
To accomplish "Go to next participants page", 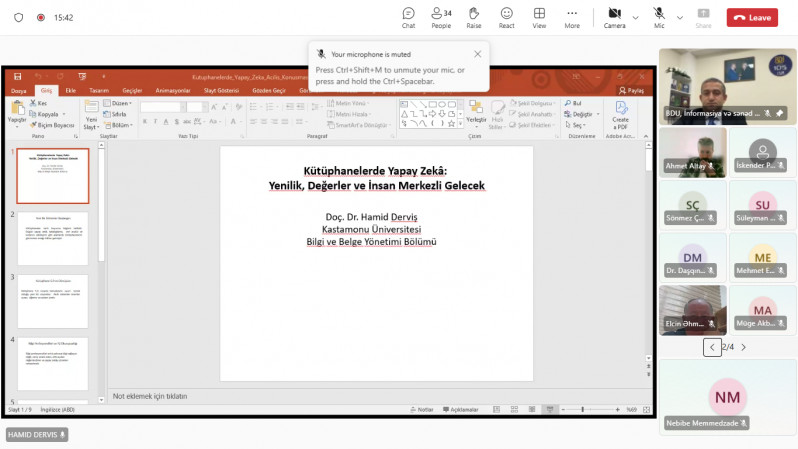I will pyautogui.click(x=743, y=347).
